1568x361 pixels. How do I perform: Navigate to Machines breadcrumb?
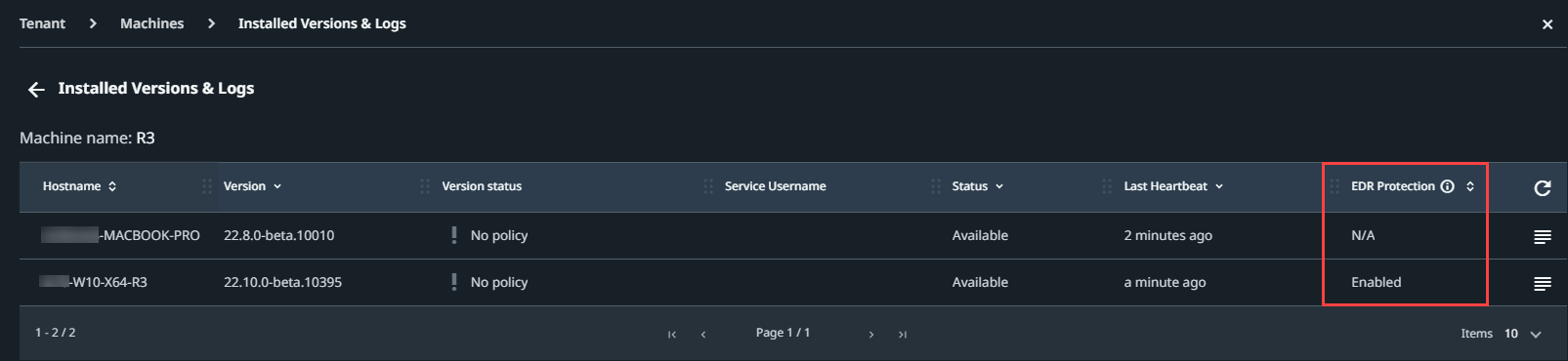151,23
